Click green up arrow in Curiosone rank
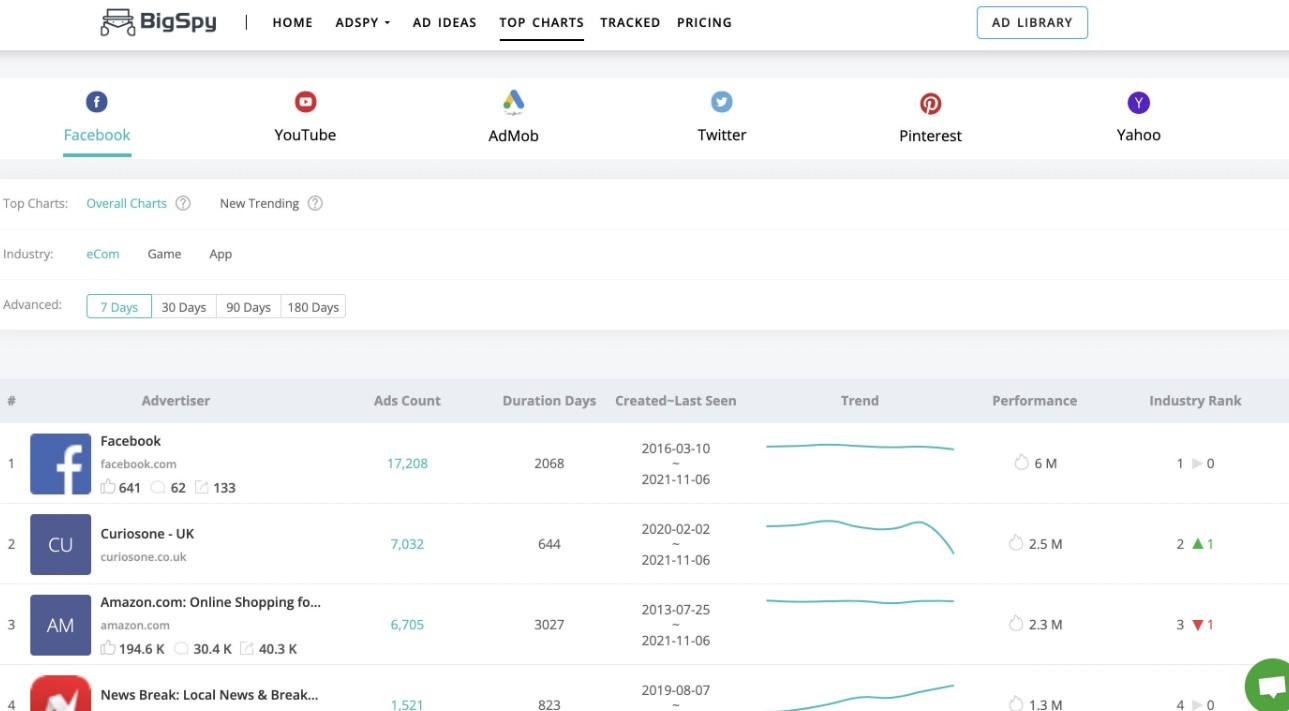The height and width of the screenshot is (711, 1289). click(1197, 544)
